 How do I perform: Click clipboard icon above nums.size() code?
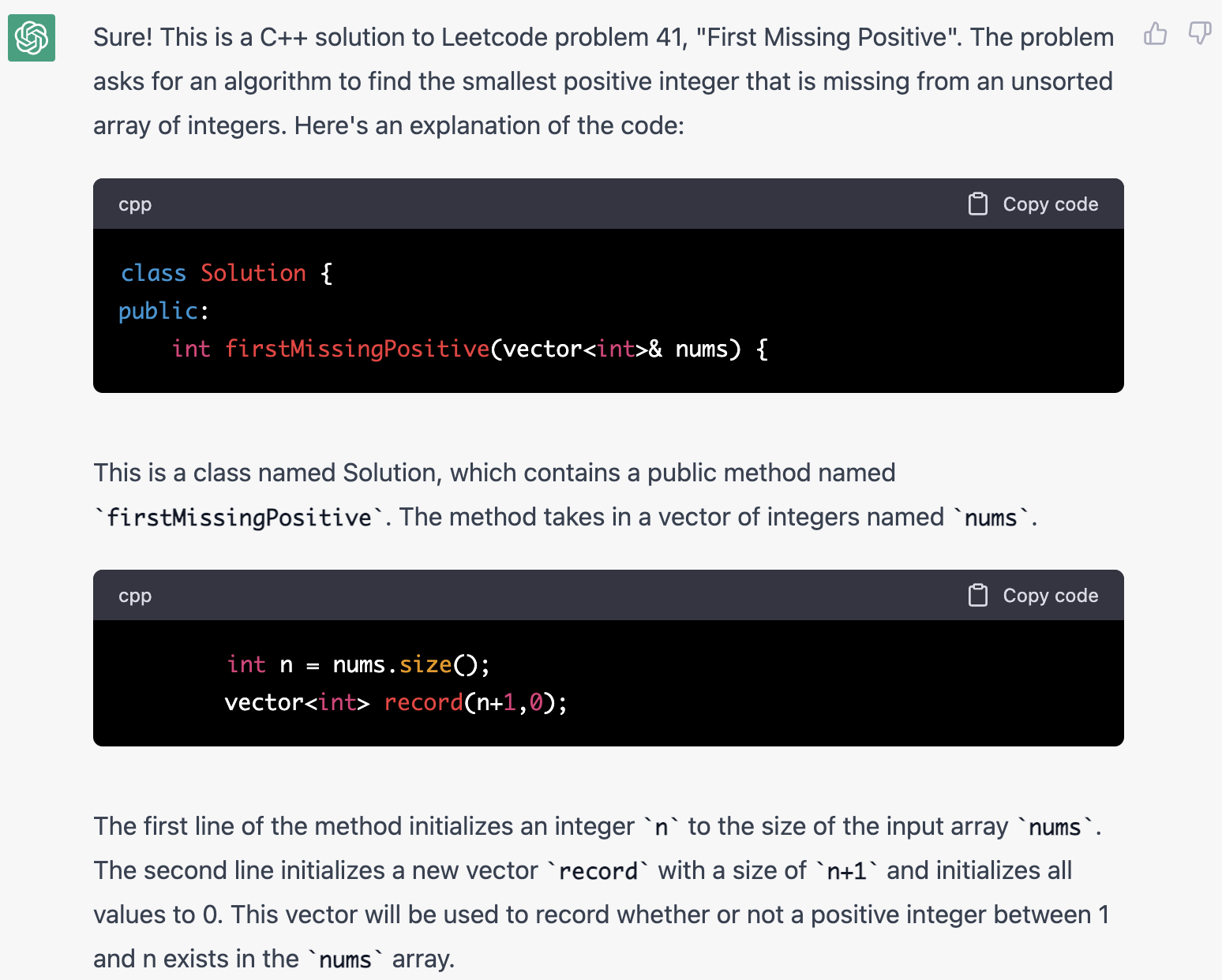978,596
